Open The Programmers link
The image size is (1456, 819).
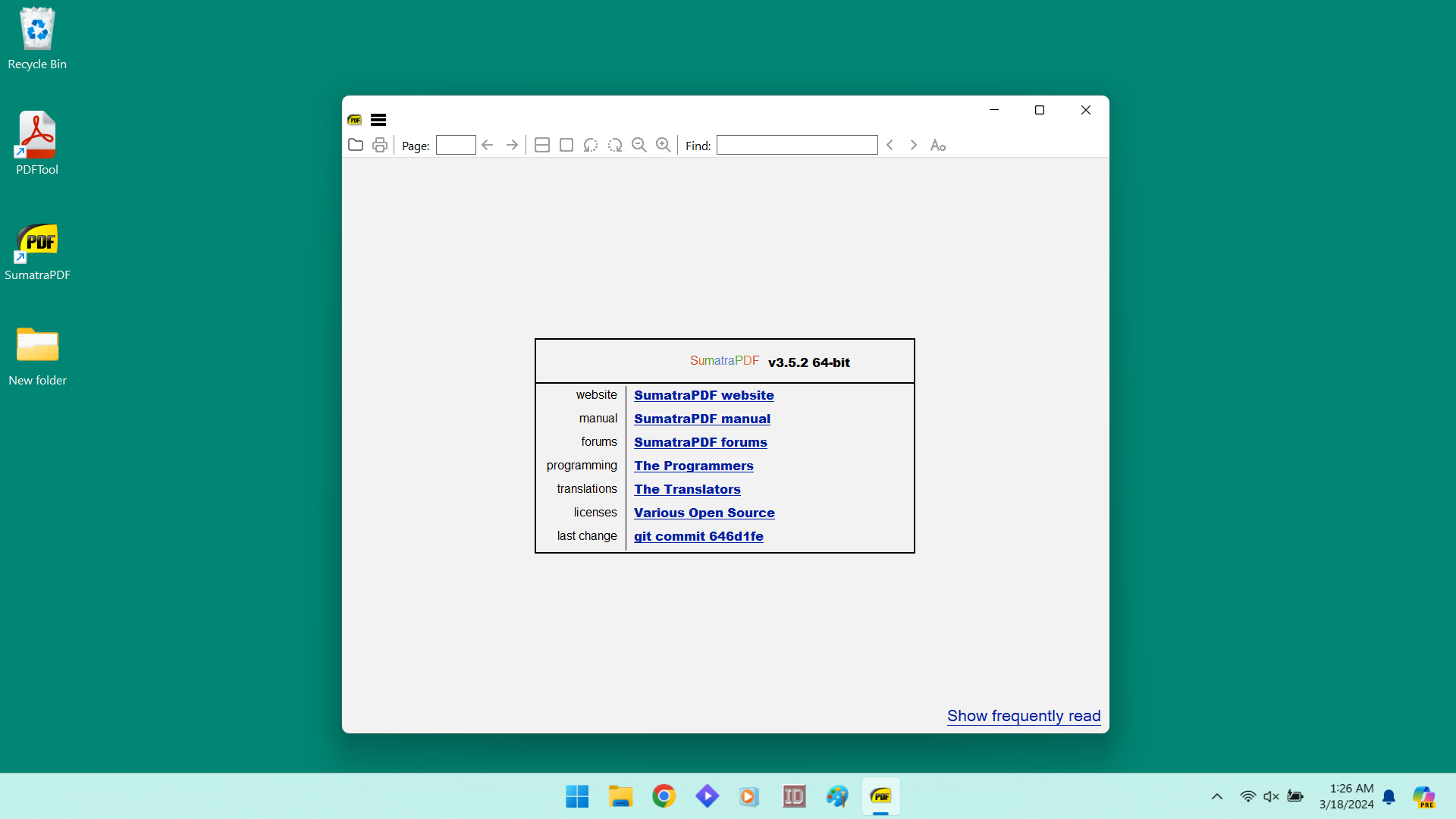(694, 466)
